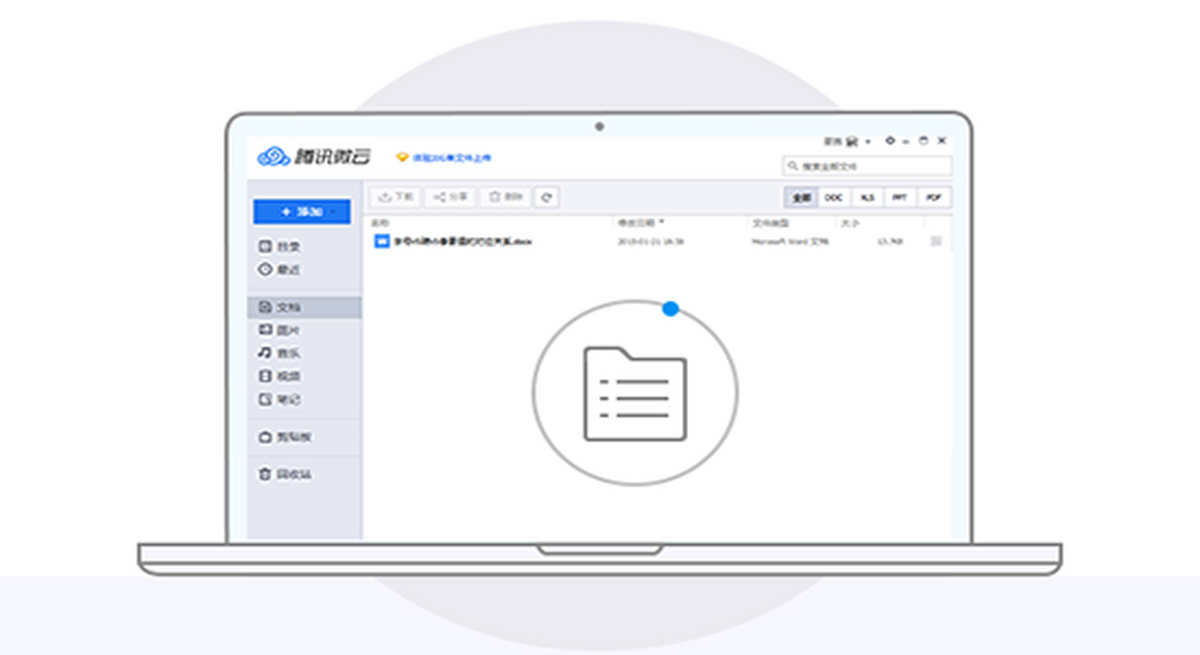Select the .docx file name in list
The image size is (1200, 655).
tap(463, 242)
